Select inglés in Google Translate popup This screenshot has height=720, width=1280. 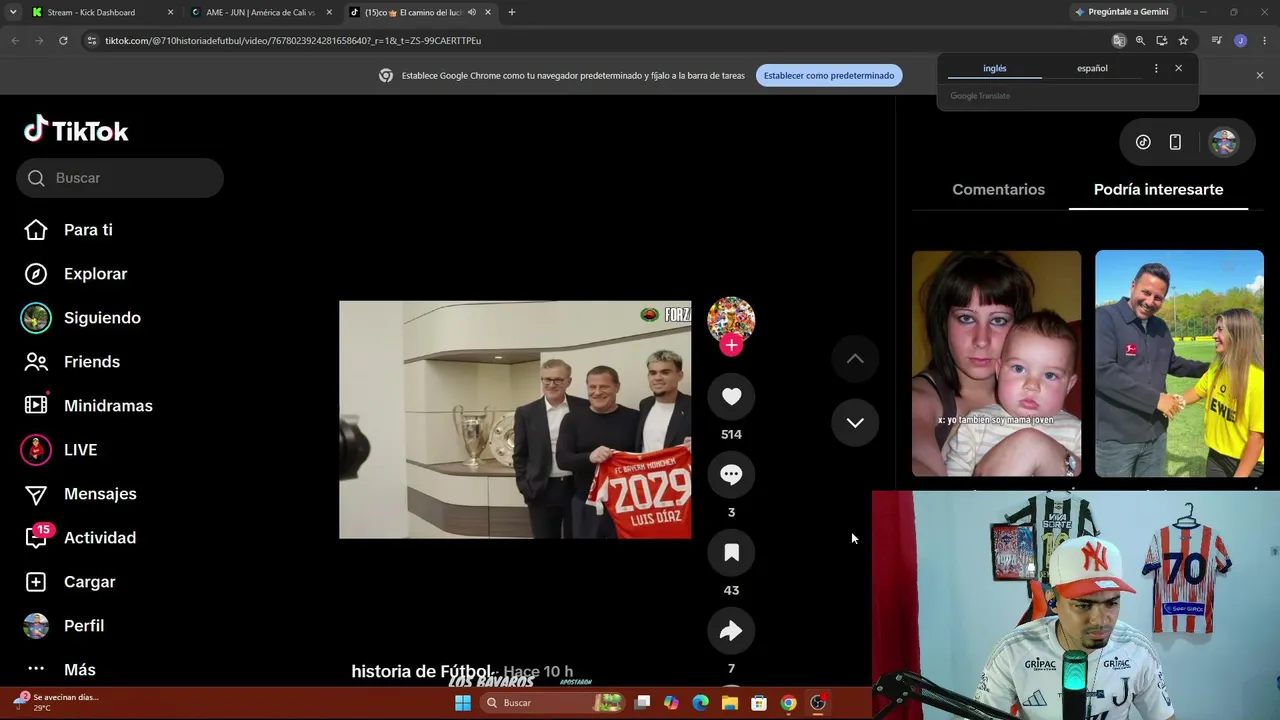point(995,68)
